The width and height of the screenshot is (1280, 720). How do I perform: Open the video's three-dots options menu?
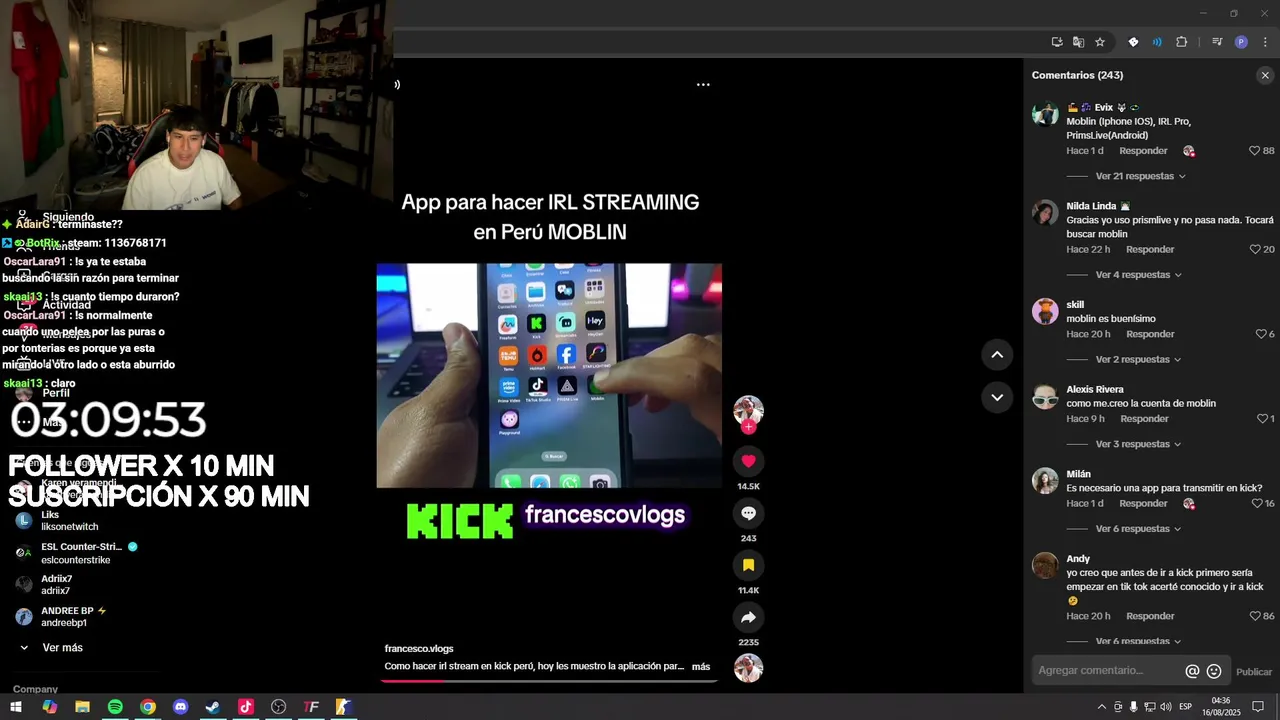(x=703, y=85)
